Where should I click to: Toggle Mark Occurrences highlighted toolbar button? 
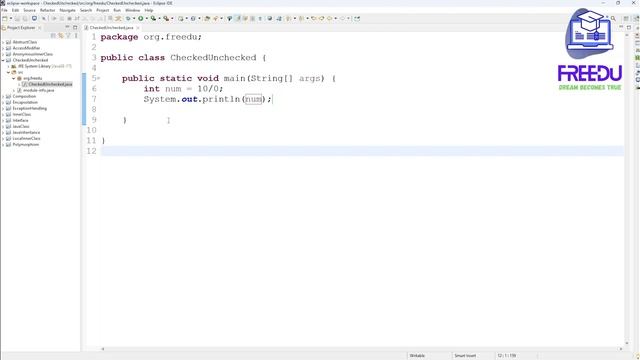238,18
